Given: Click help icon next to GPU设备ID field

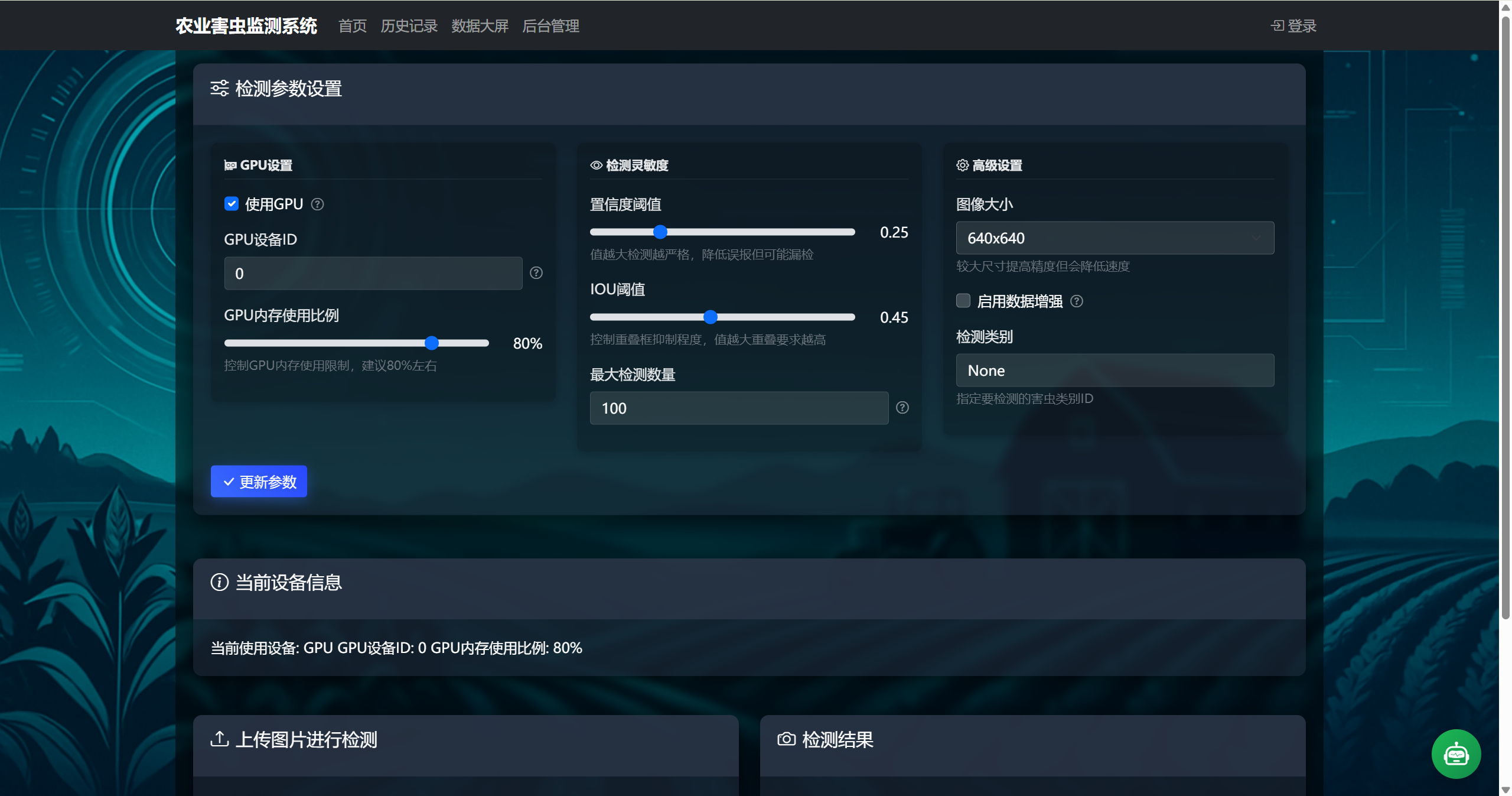Looking at the screenshot, I should click(536, 273).
